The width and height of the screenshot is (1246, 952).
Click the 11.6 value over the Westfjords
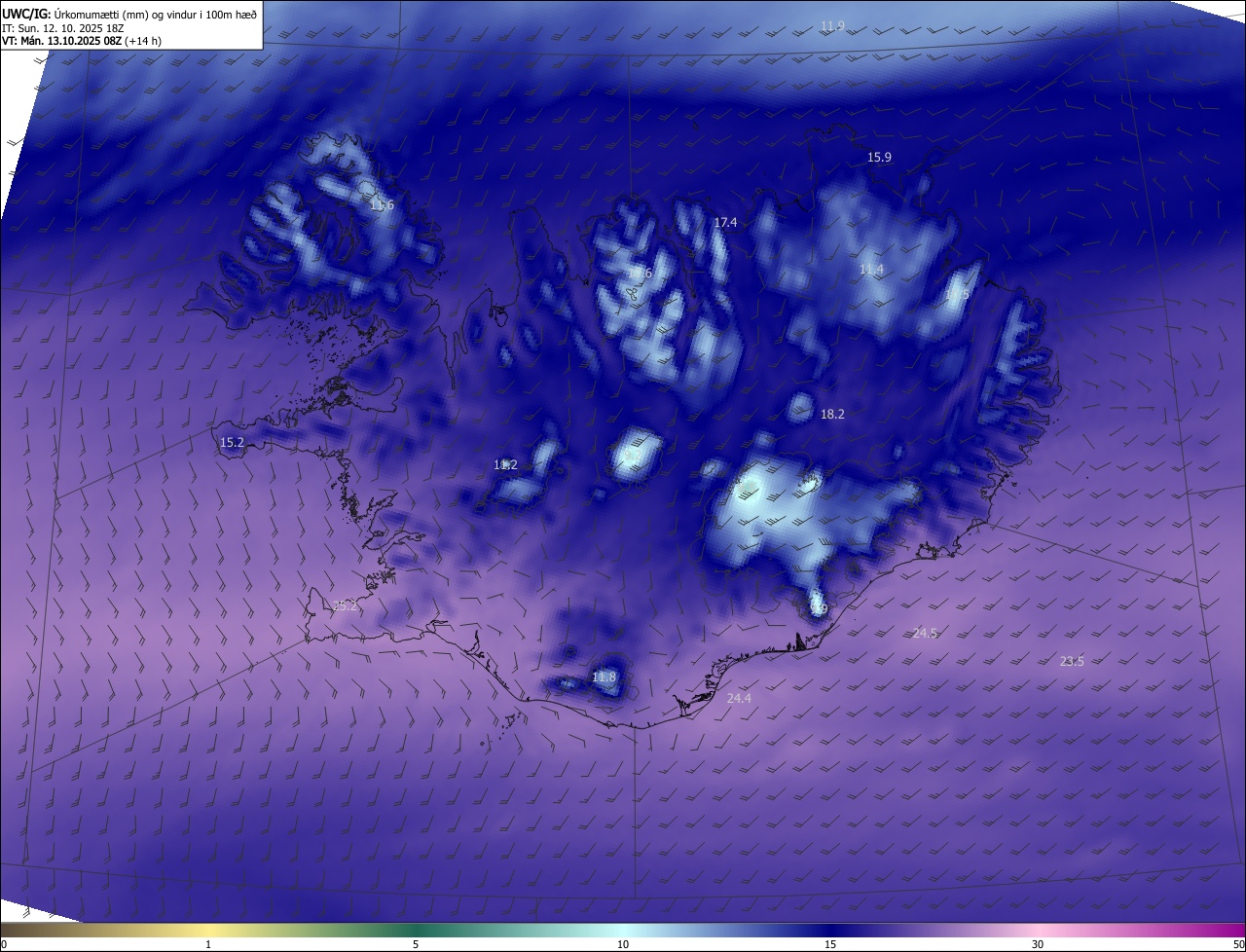(382, 205)
